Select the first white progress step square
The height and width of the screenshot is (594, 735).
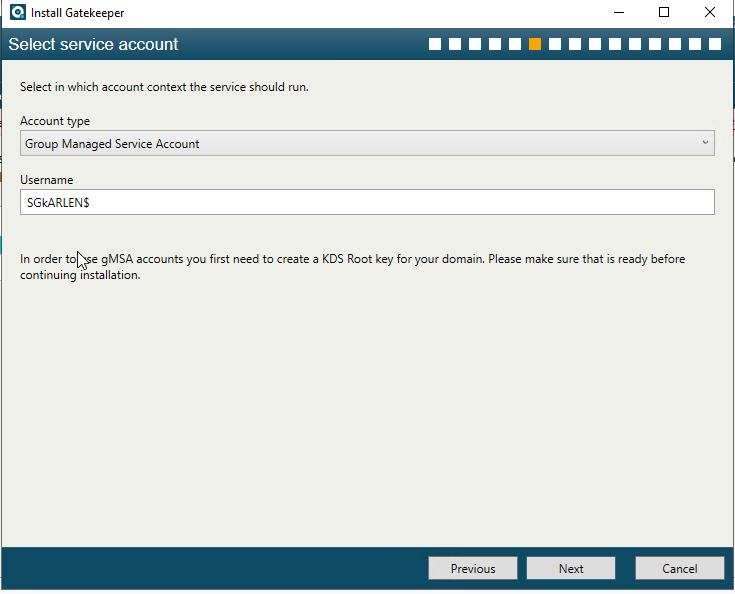[x=435, y=44]
